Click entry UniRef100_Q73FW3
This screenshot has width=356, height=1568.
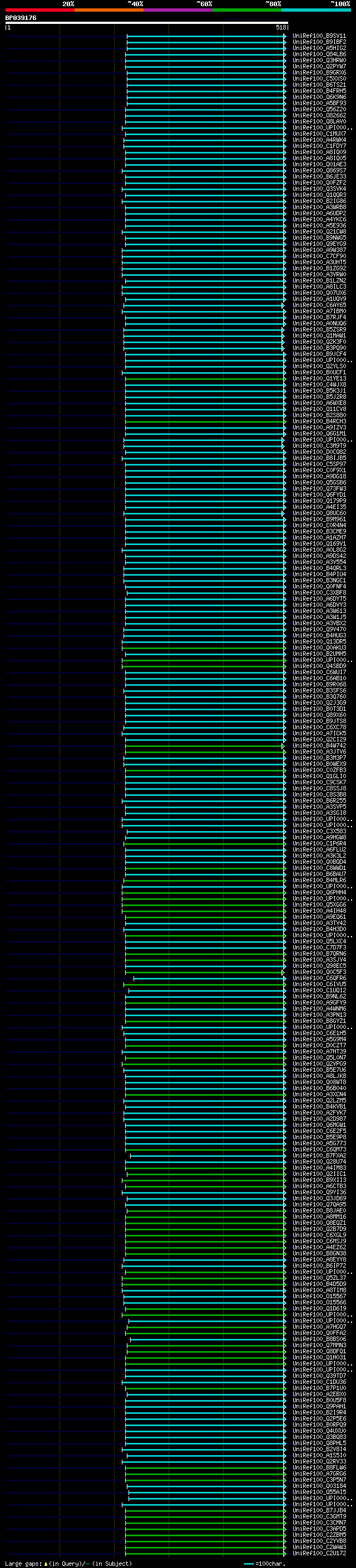click(x=319, y=489)
